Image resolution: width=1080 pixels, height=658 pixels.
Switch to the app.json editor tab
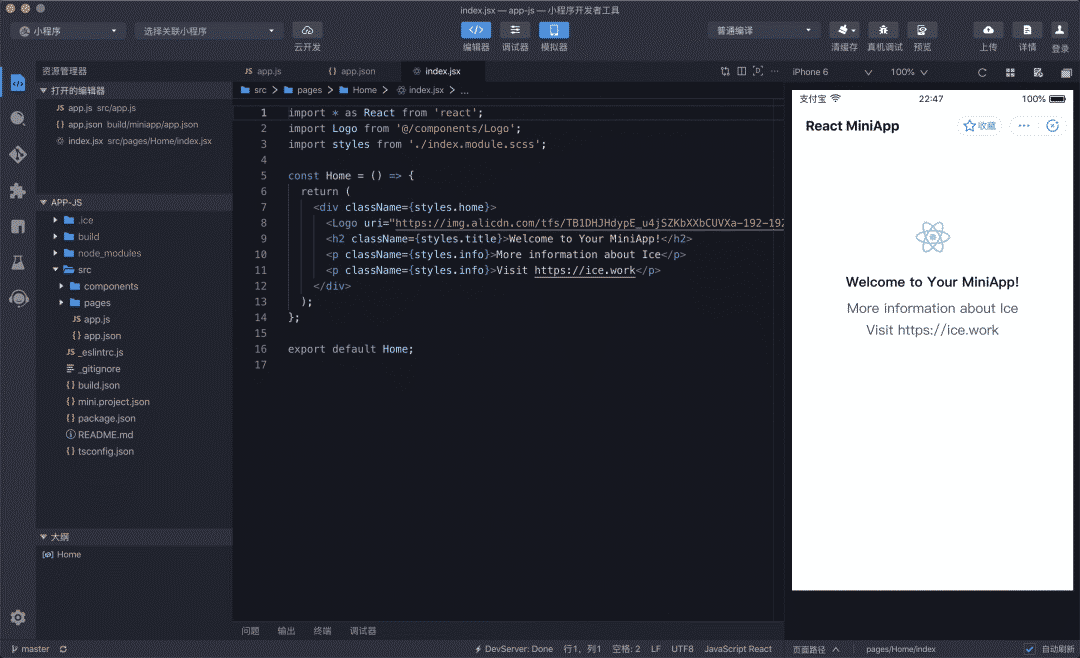click(357, 72)
